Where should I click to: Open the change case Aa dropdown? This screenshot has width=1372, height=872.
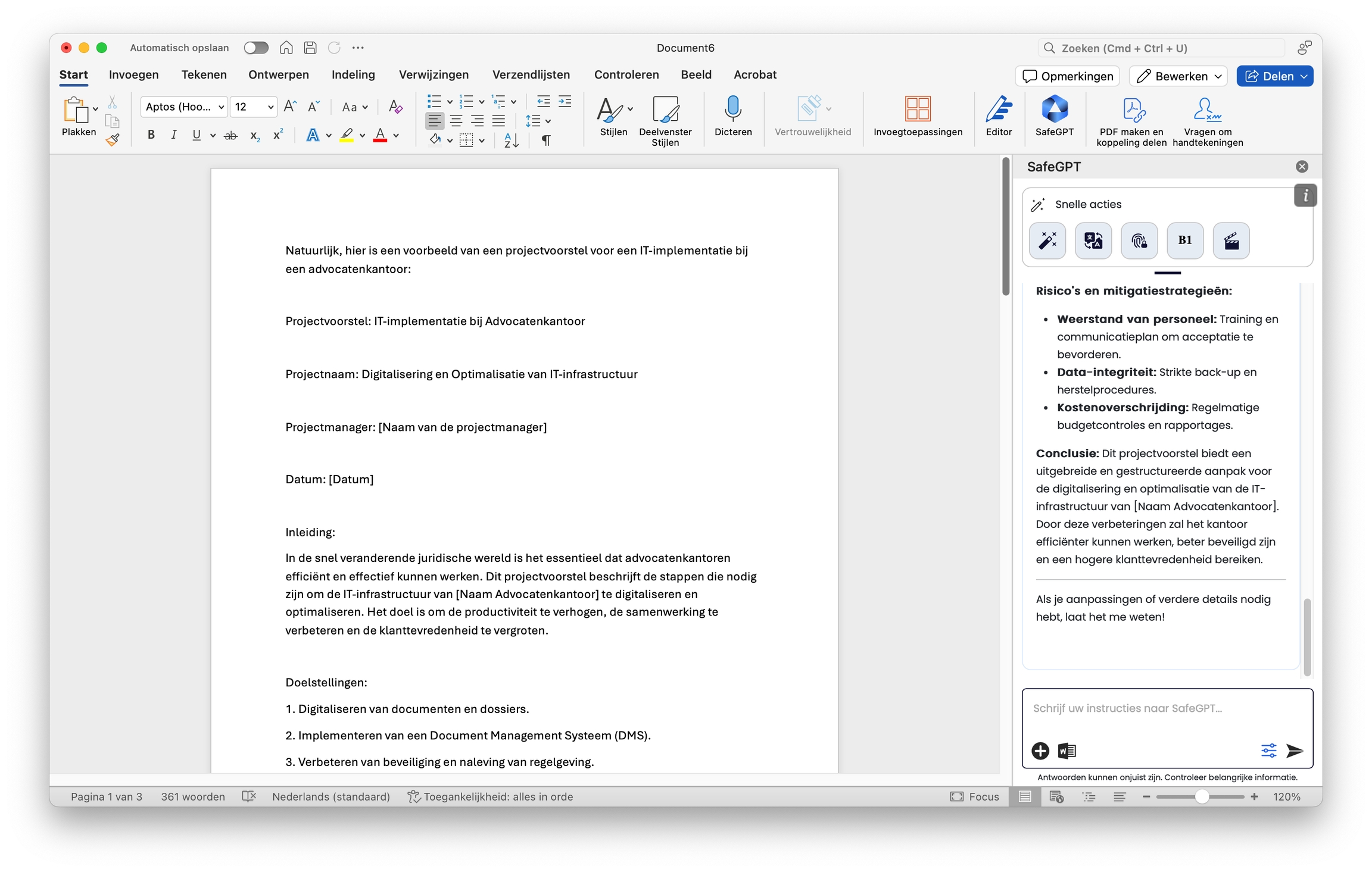pyautogui.click(x=356, y=107)
